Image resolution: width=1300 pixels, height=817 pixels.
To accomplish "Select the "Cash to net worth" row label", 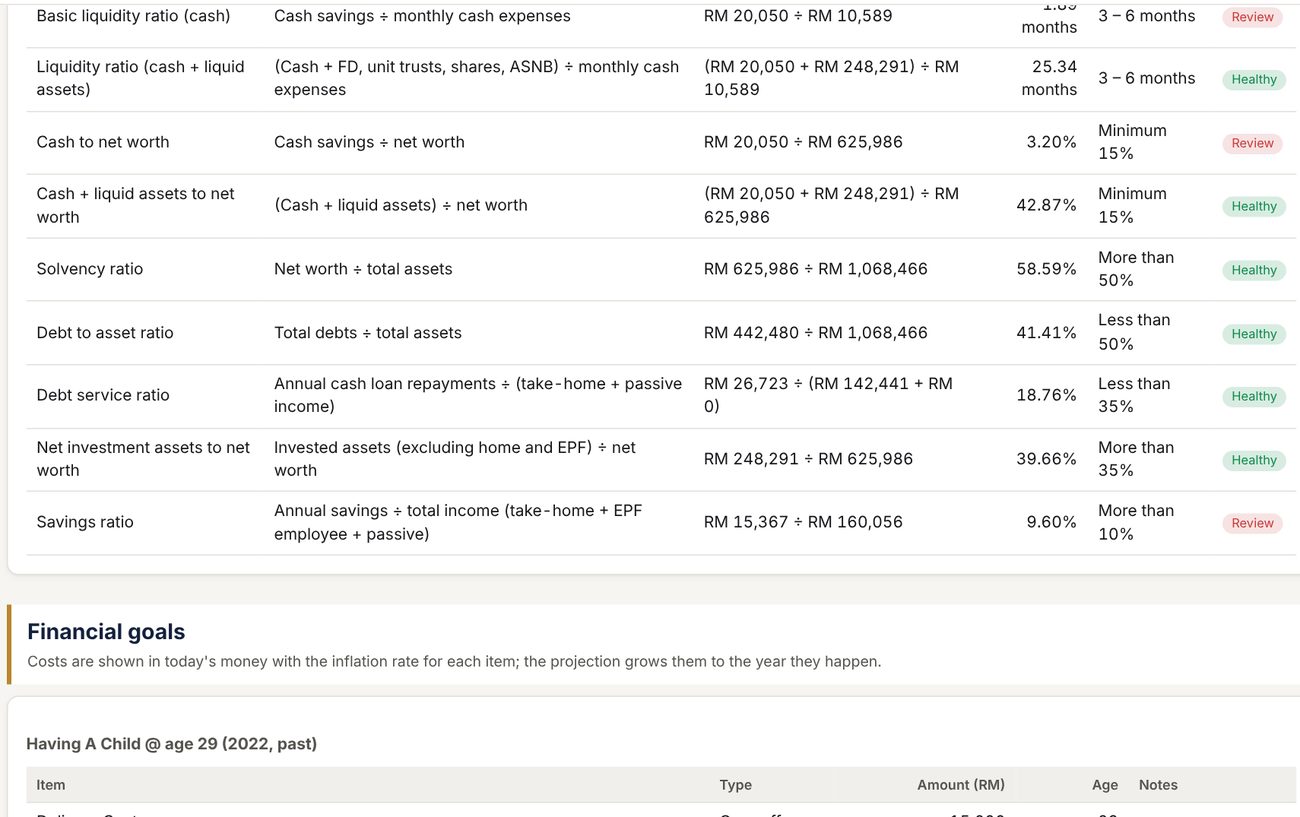I will click(x=103, y=142).
